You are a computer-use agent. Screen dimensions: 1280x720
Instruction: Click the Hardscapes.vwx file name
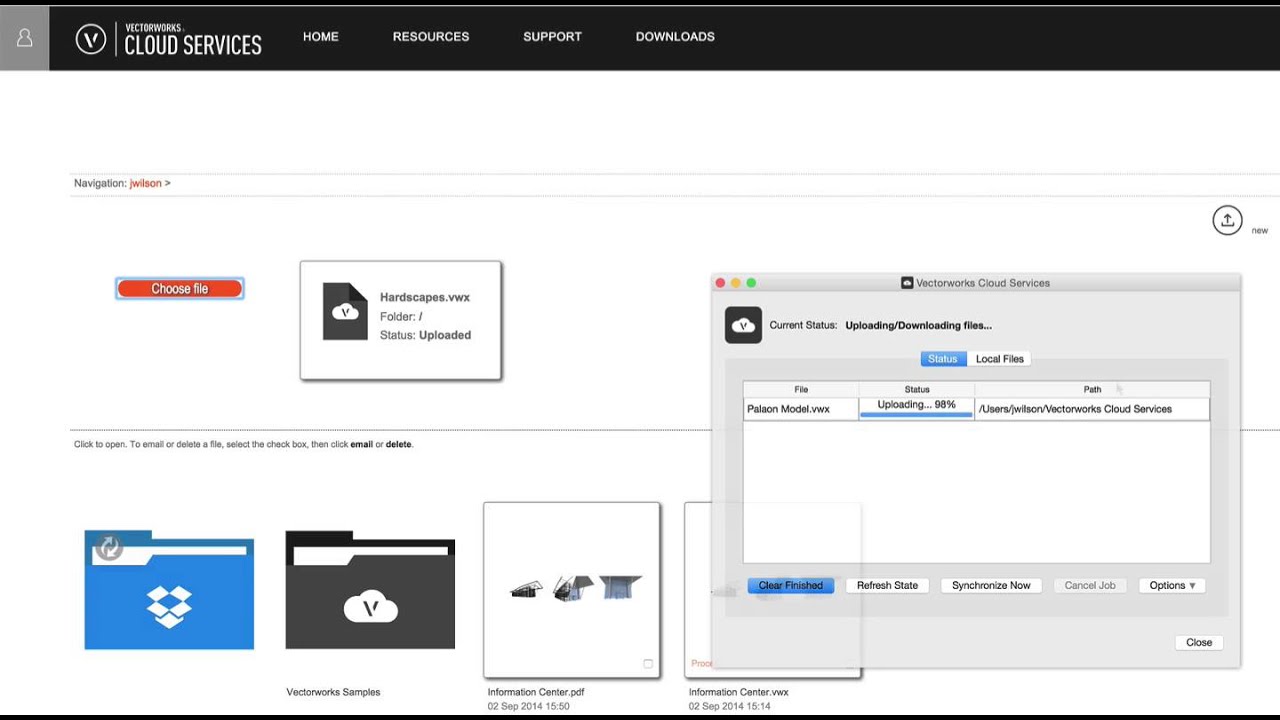[425, 298]
